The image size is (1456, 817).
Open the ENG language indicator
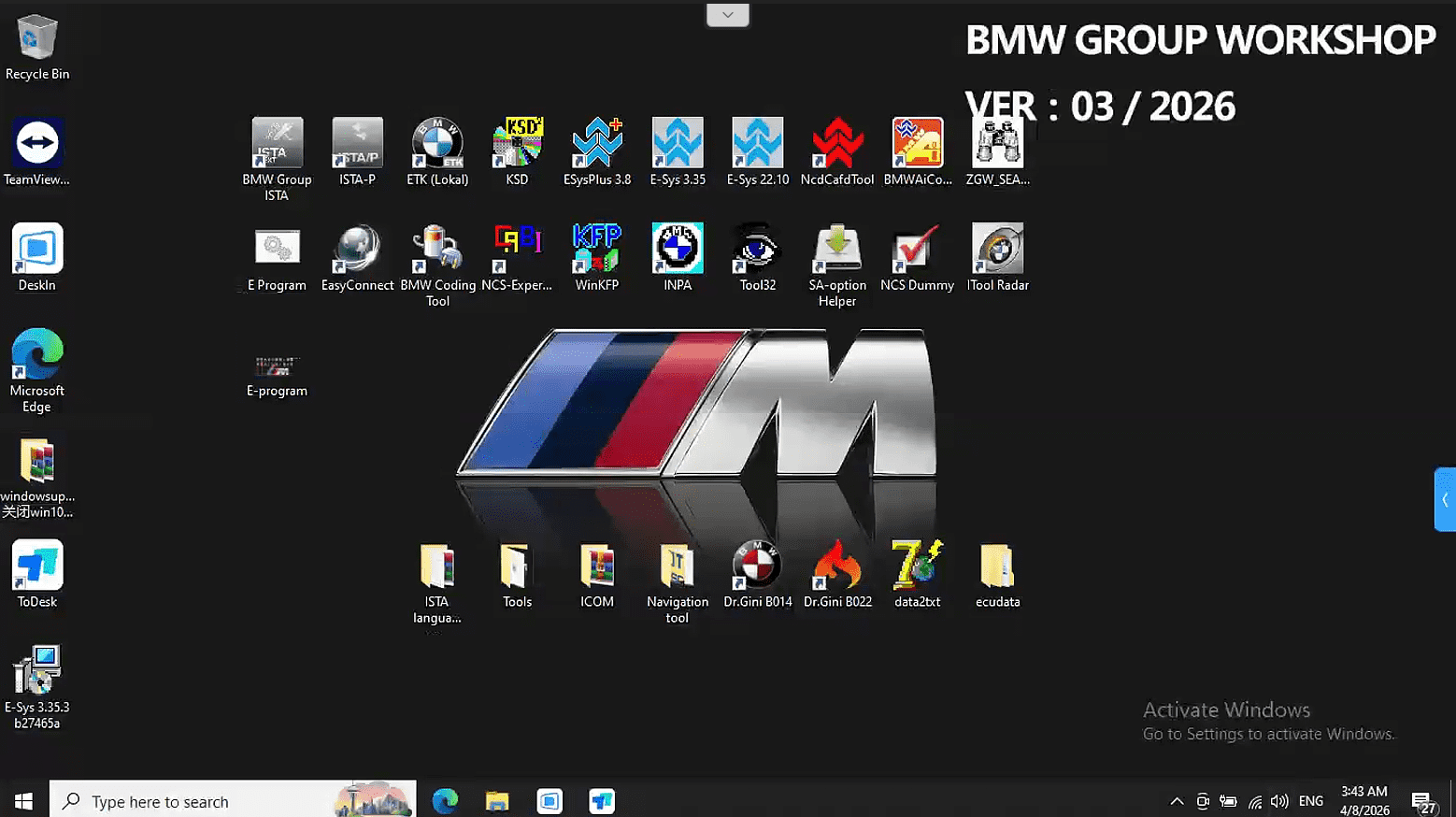[x=1311, y=801]
